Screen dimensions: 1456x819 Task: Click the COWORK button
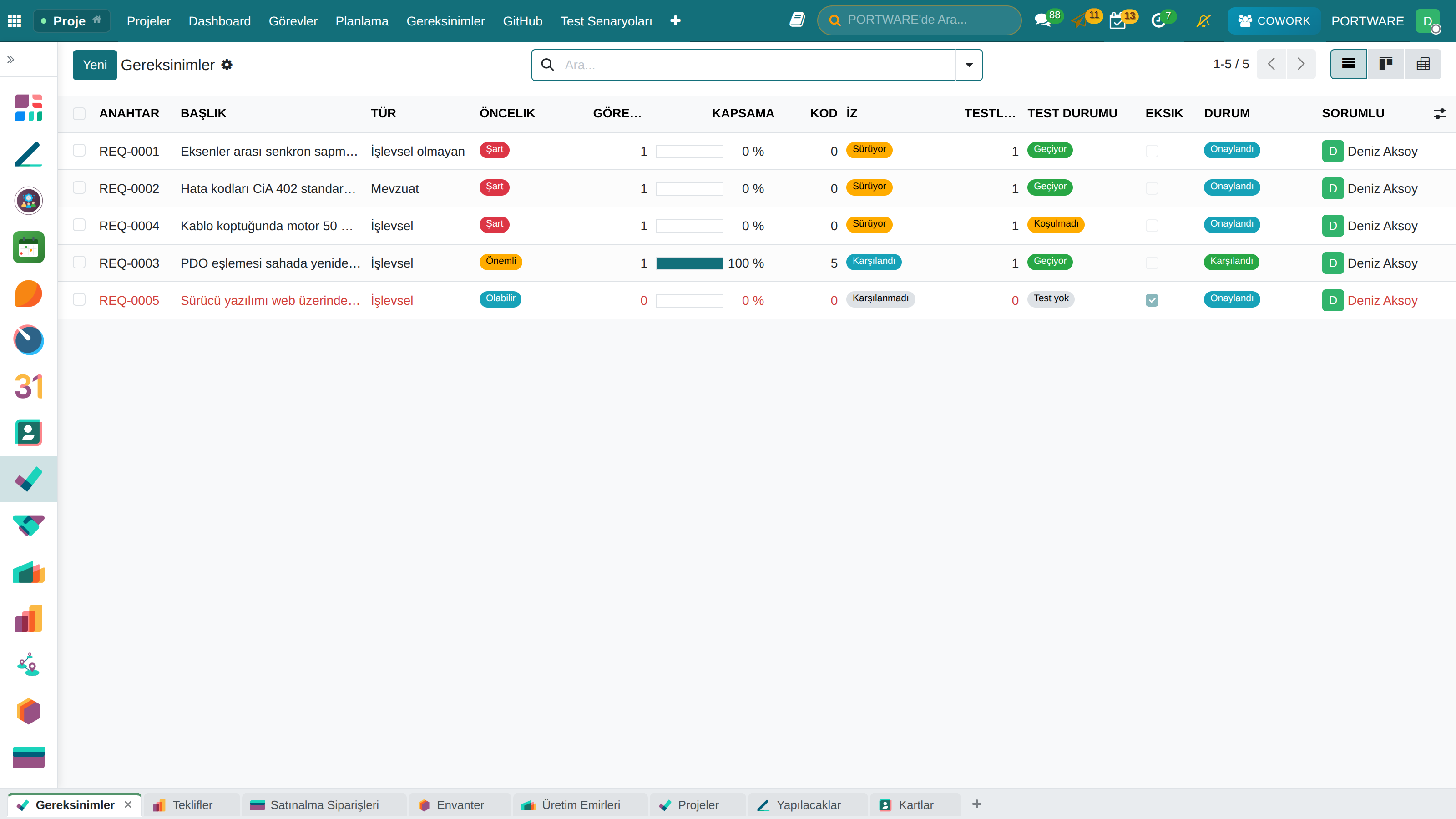(1274, 21)
